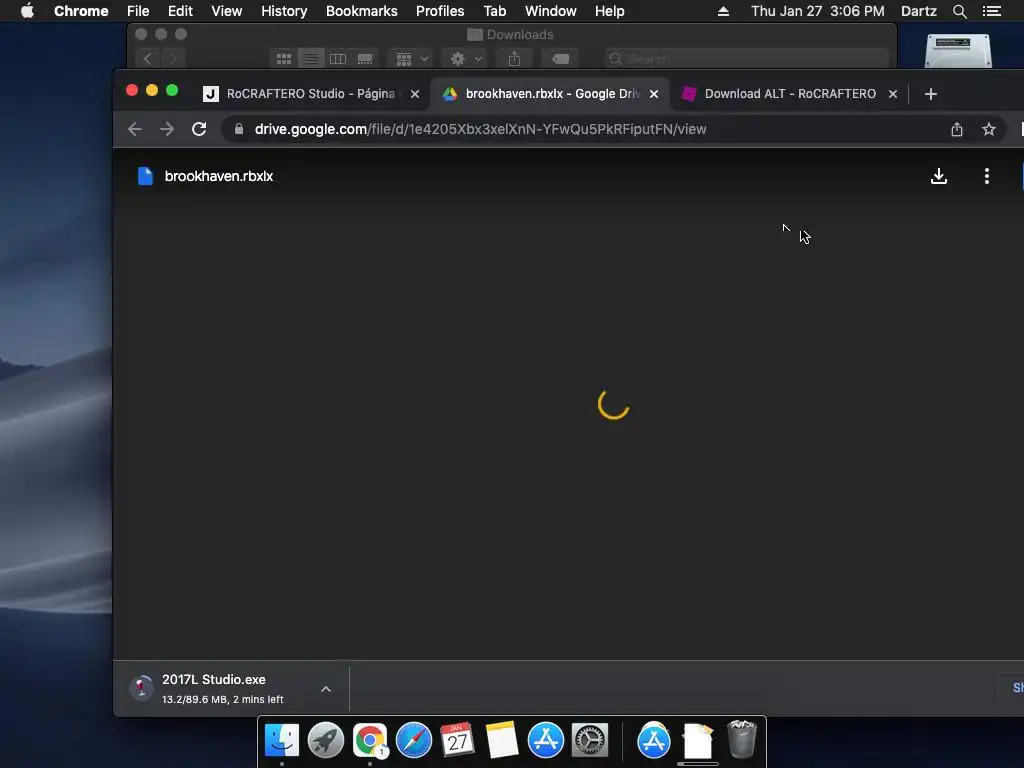Click the back arrow in Downloads Finder window
Viewport: 1024px width, 768px height.
coord(148,59)
